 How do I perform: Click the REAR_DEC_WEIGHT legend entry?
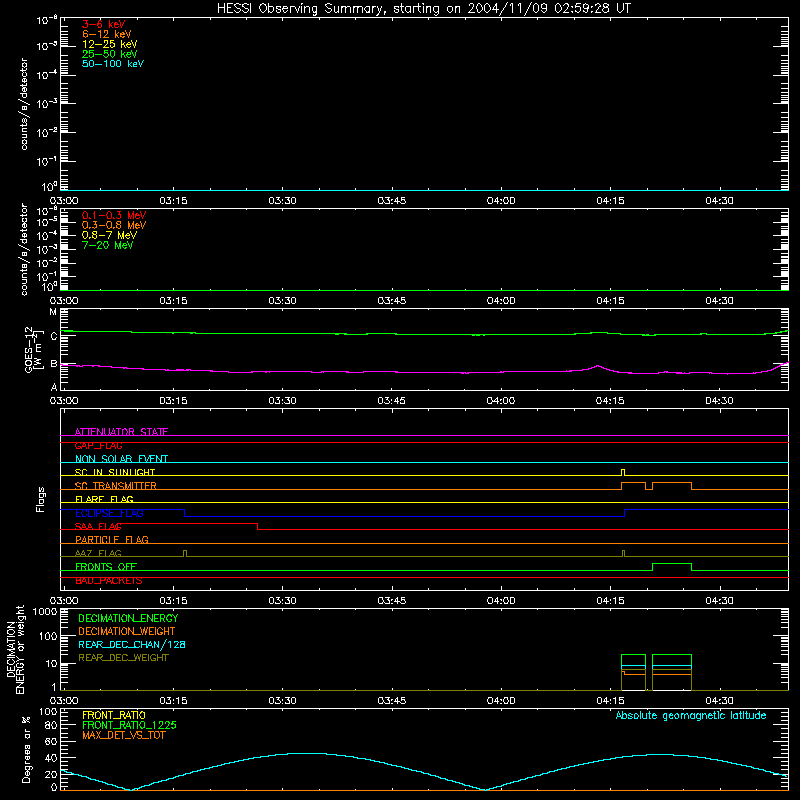coord(123,658)
